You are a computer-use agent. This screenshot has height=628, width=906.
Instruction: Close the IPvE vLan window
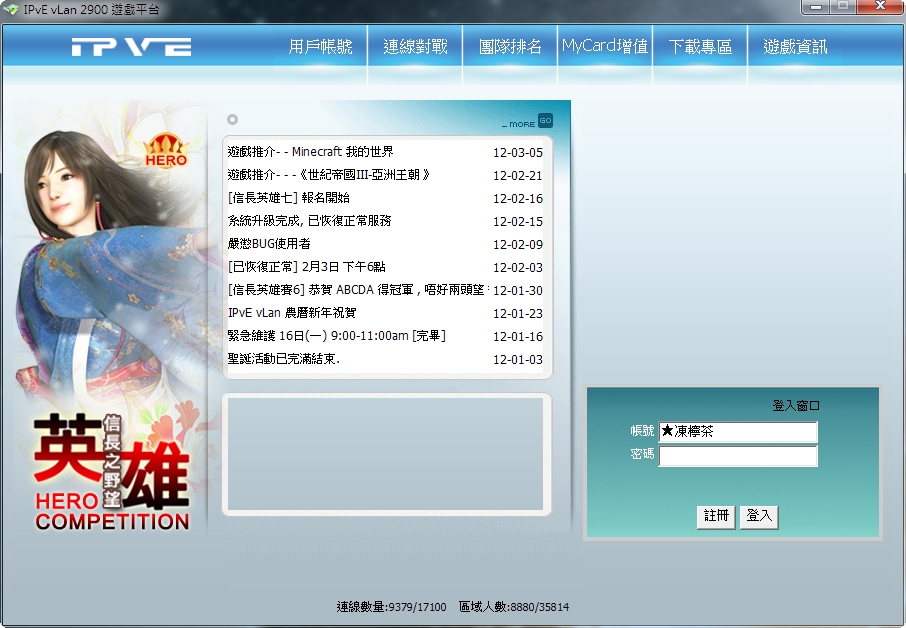tap(881, 6)
